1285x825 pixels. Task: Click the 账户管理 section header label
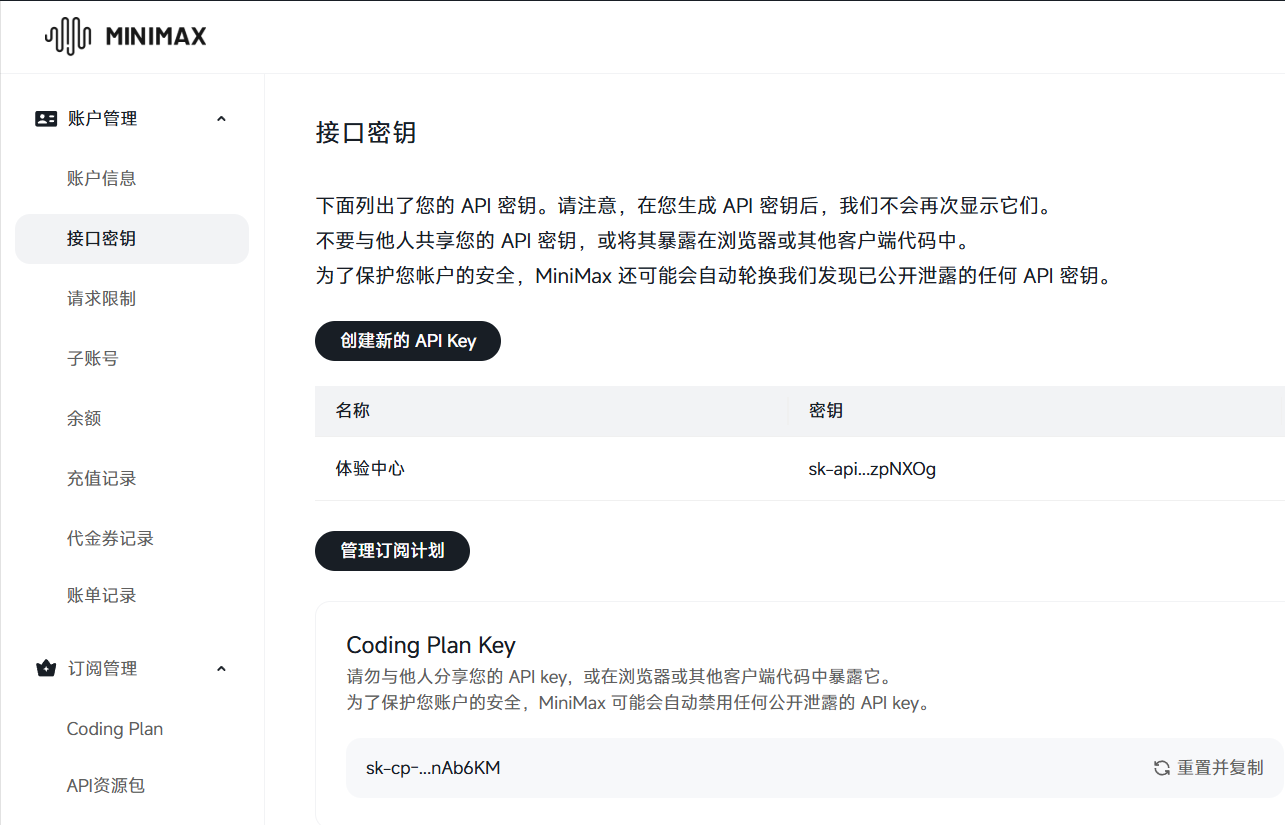(102, 119)
